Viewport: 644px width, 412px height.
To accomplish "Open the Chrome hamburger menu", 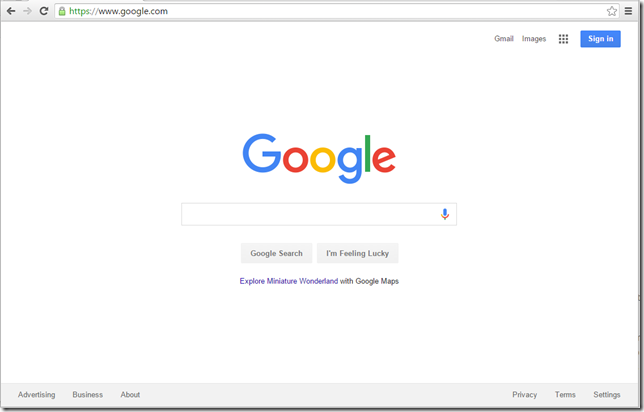I will 628,11.
